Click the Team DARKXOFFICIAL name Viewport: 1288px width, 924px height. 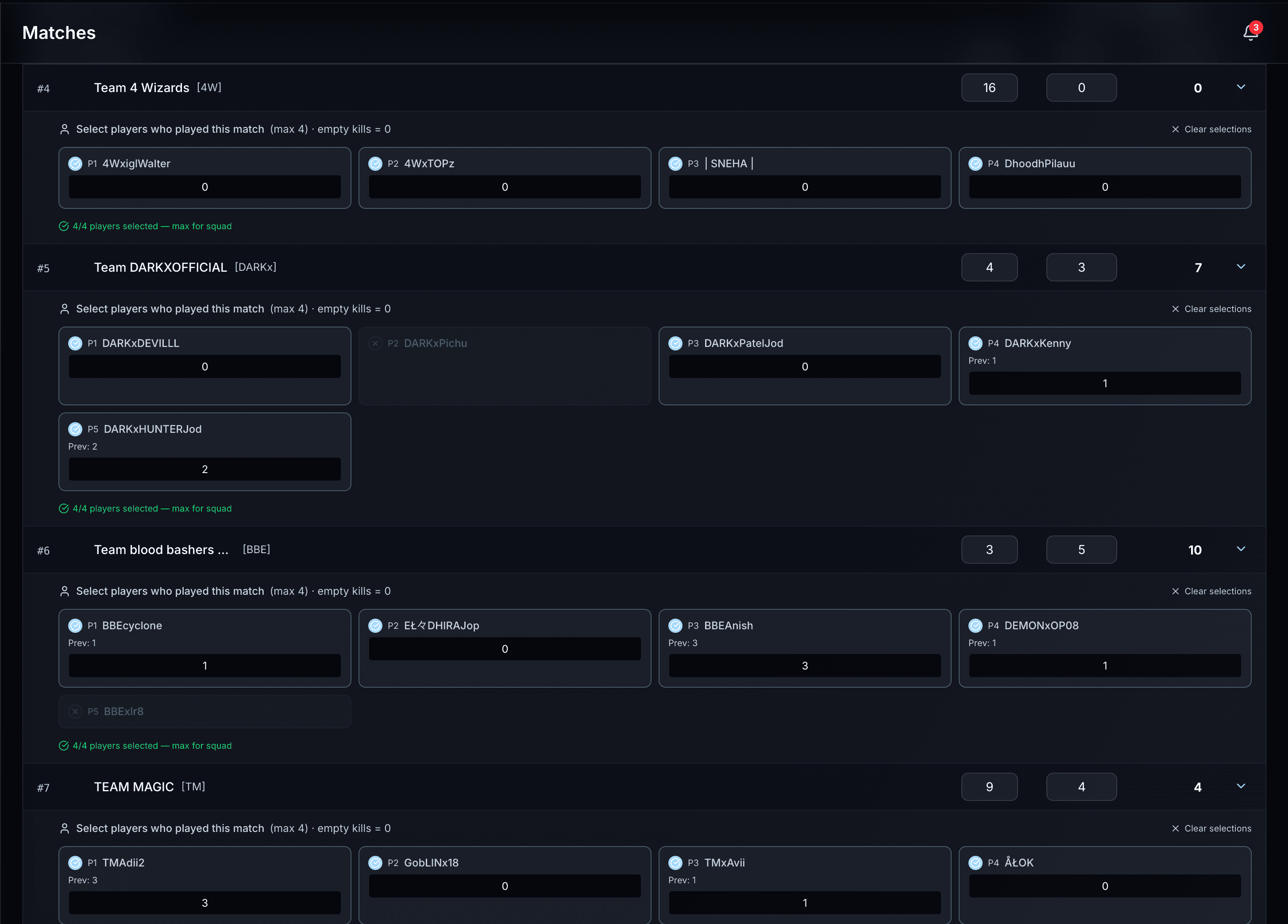(160, 267)
